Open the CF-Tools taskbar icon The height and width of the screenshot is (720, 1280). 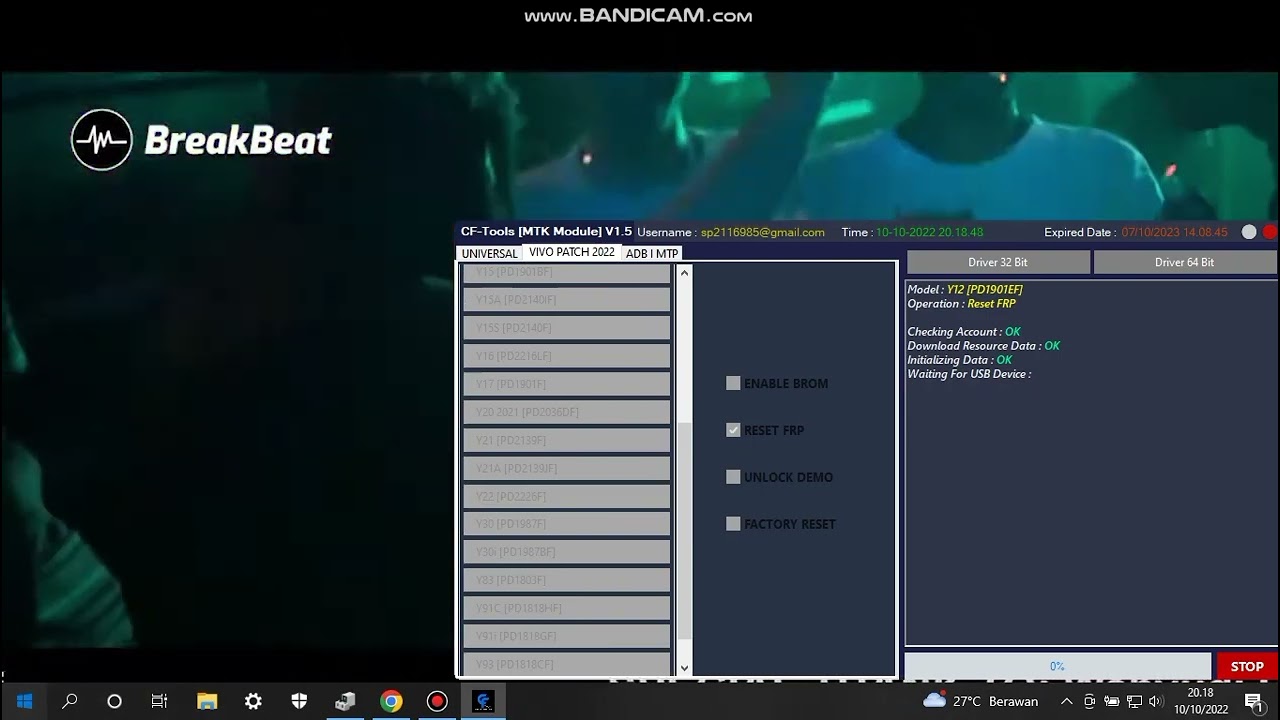click(x=483, y=701)
